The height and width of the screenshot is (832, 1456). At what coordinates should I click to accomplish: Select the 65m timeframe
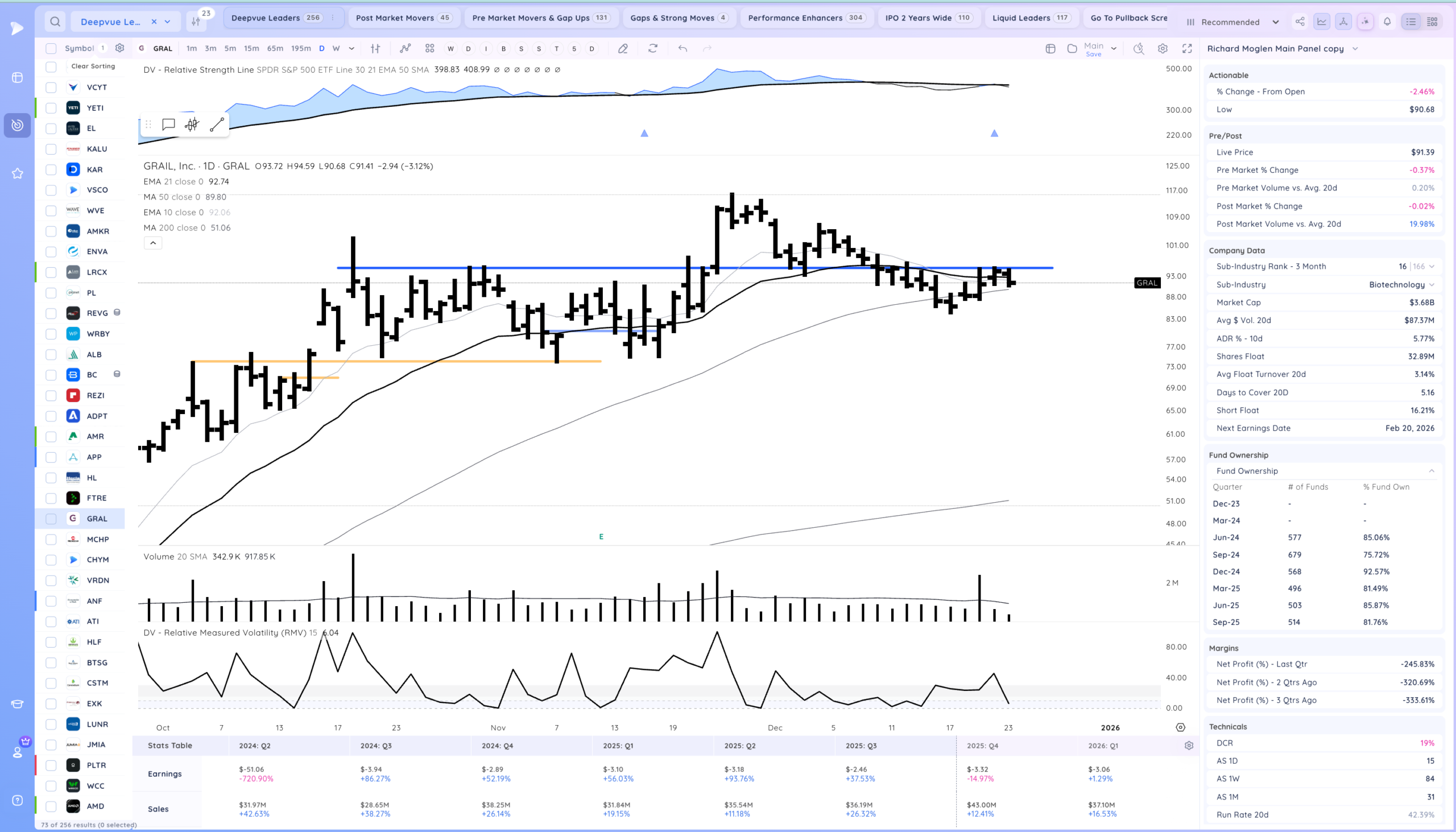pyautogui.click(x=275, y=48)
